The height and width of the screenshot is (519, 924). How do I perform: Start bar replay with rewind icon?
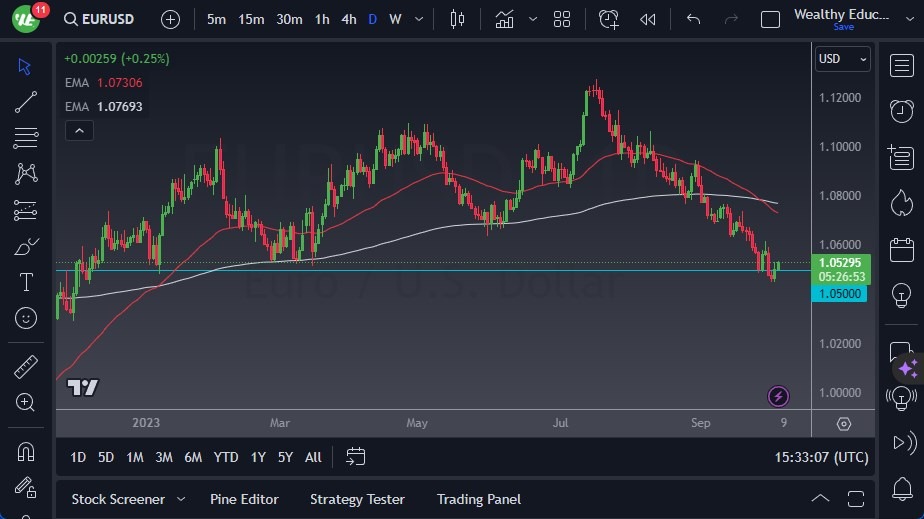648,19
